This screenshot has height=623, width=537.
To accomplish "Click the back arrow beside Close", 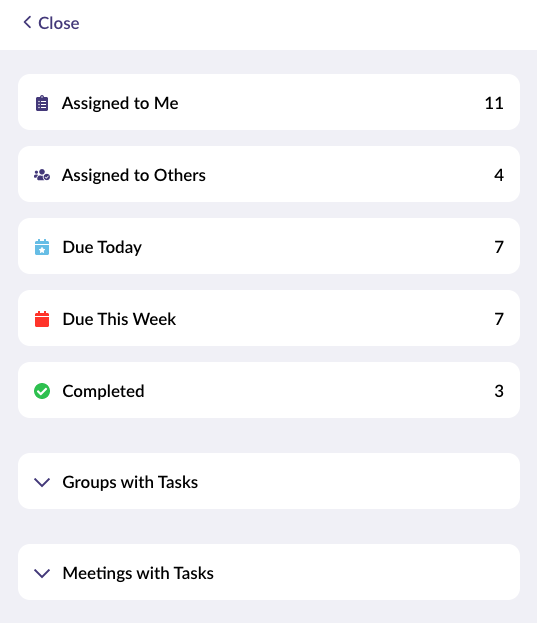I will click(27, 22).
